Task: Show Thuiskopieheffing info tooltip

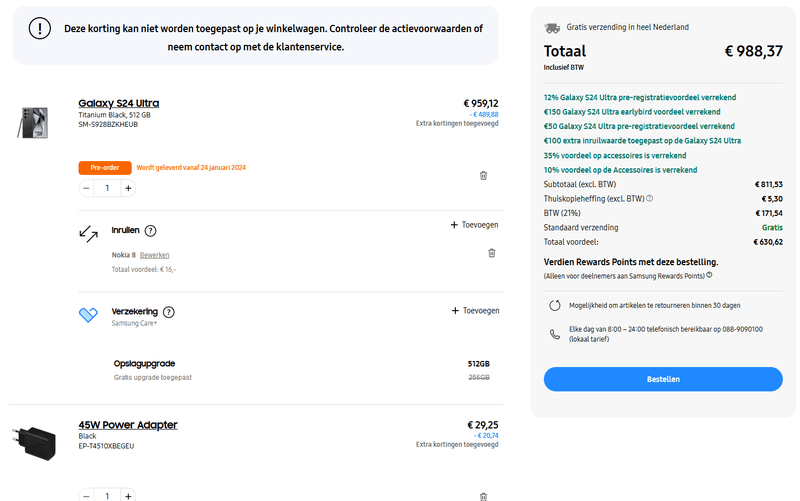Action: tap(649, 198)
